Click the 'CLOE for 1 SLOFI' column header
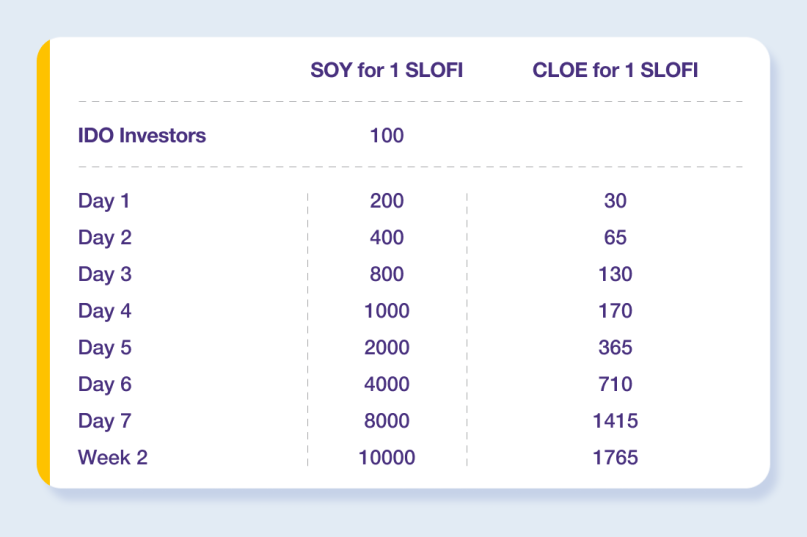807x537 pixels. click(x=615, y=70)
